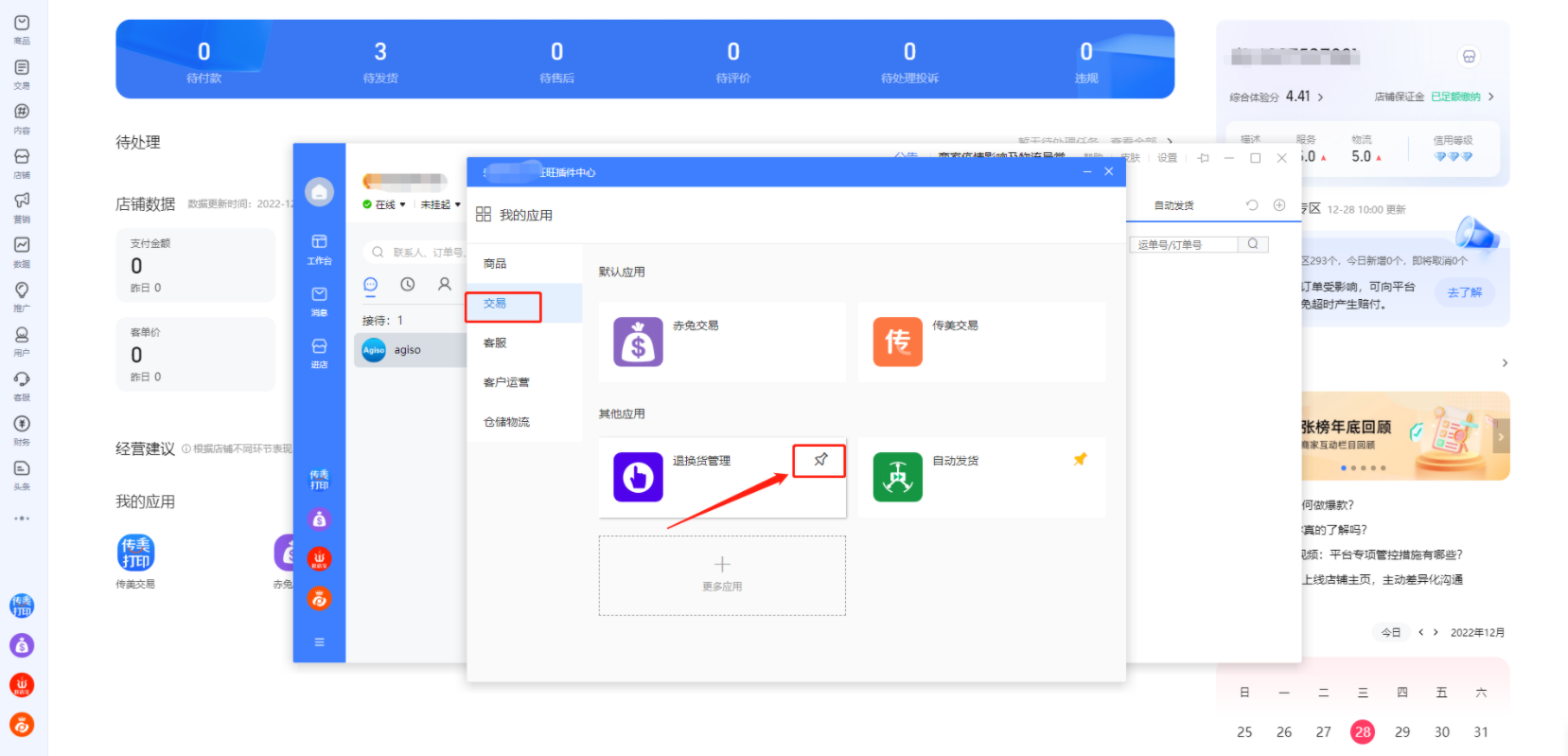Expand the 综合体验分 4.41 chevron

[x=1320, y=97]
